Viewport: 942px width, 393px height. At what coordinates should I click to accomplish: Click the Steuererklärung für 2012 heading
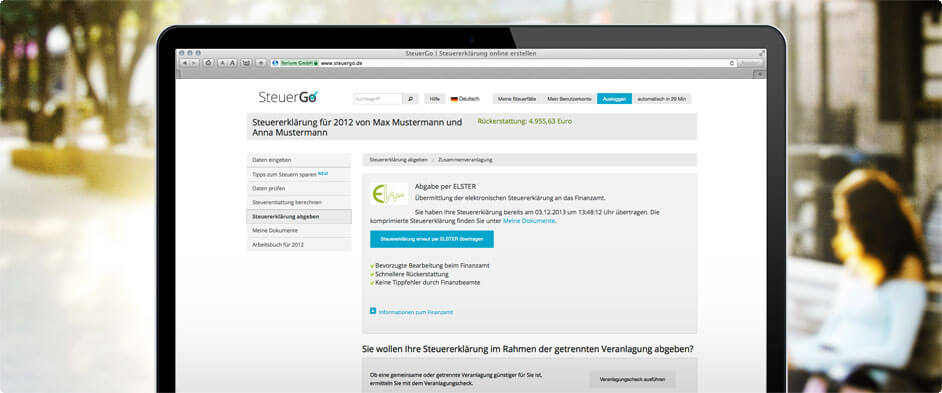(x=357, y=127)
